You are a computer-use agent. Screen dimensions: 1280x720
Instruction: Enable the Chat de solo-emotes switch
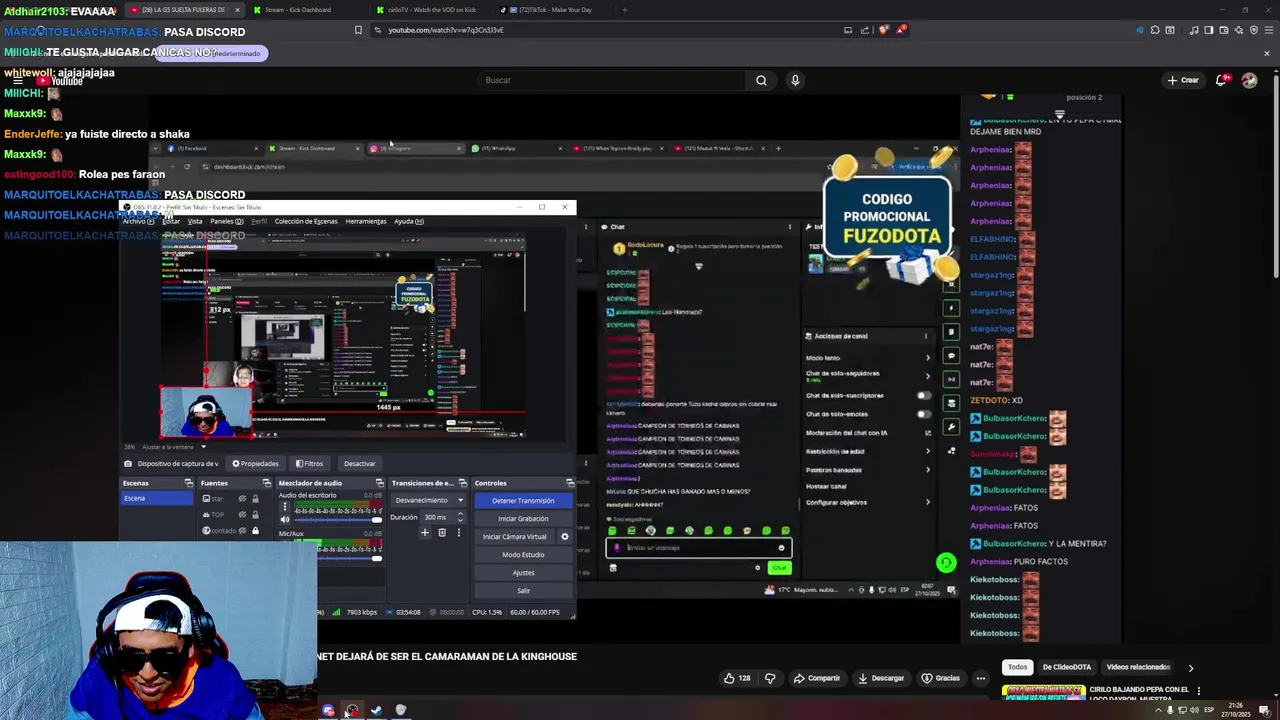click(924, 414)
